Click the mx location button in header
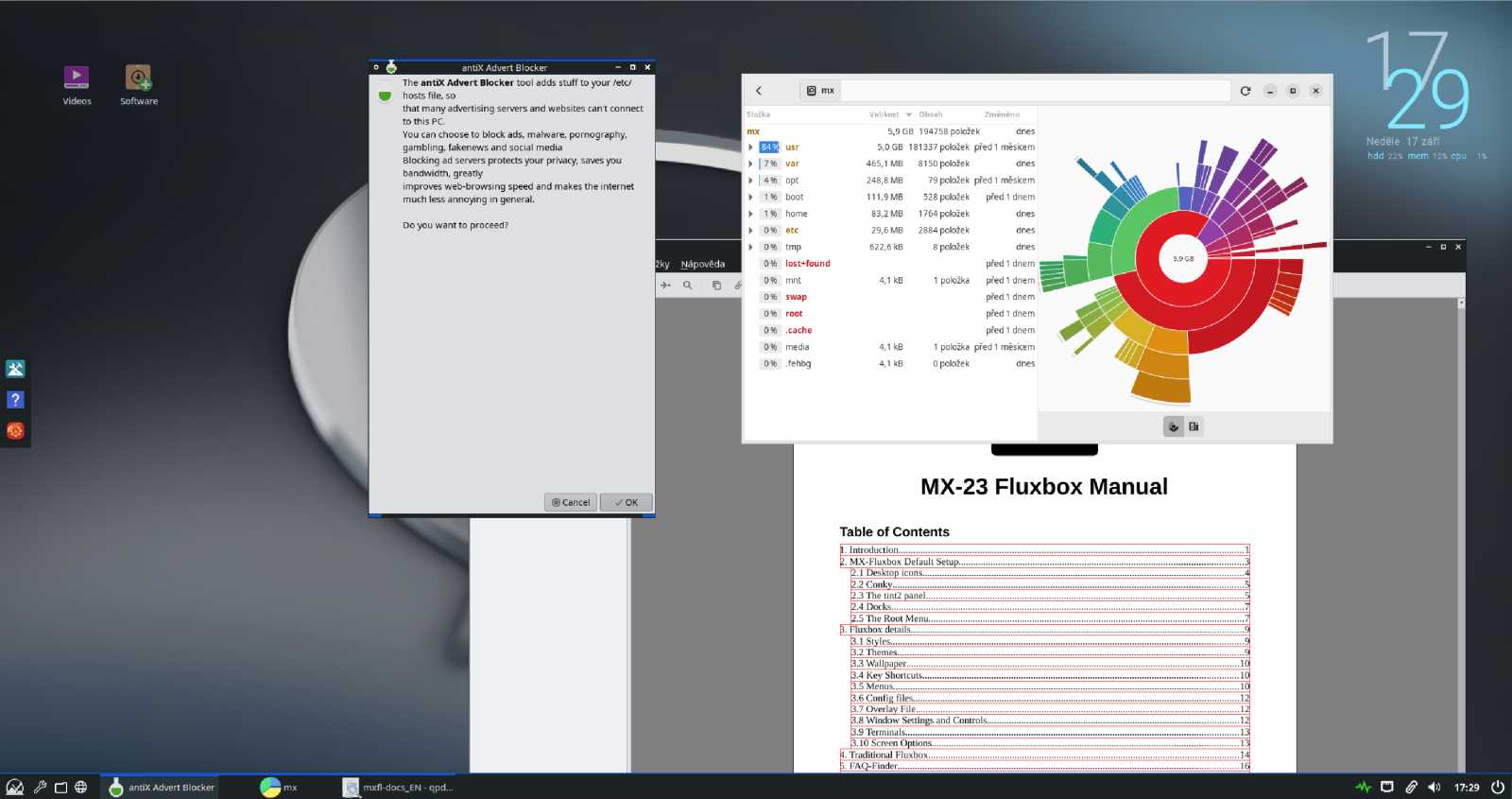1512x799 pixels. 820,91
